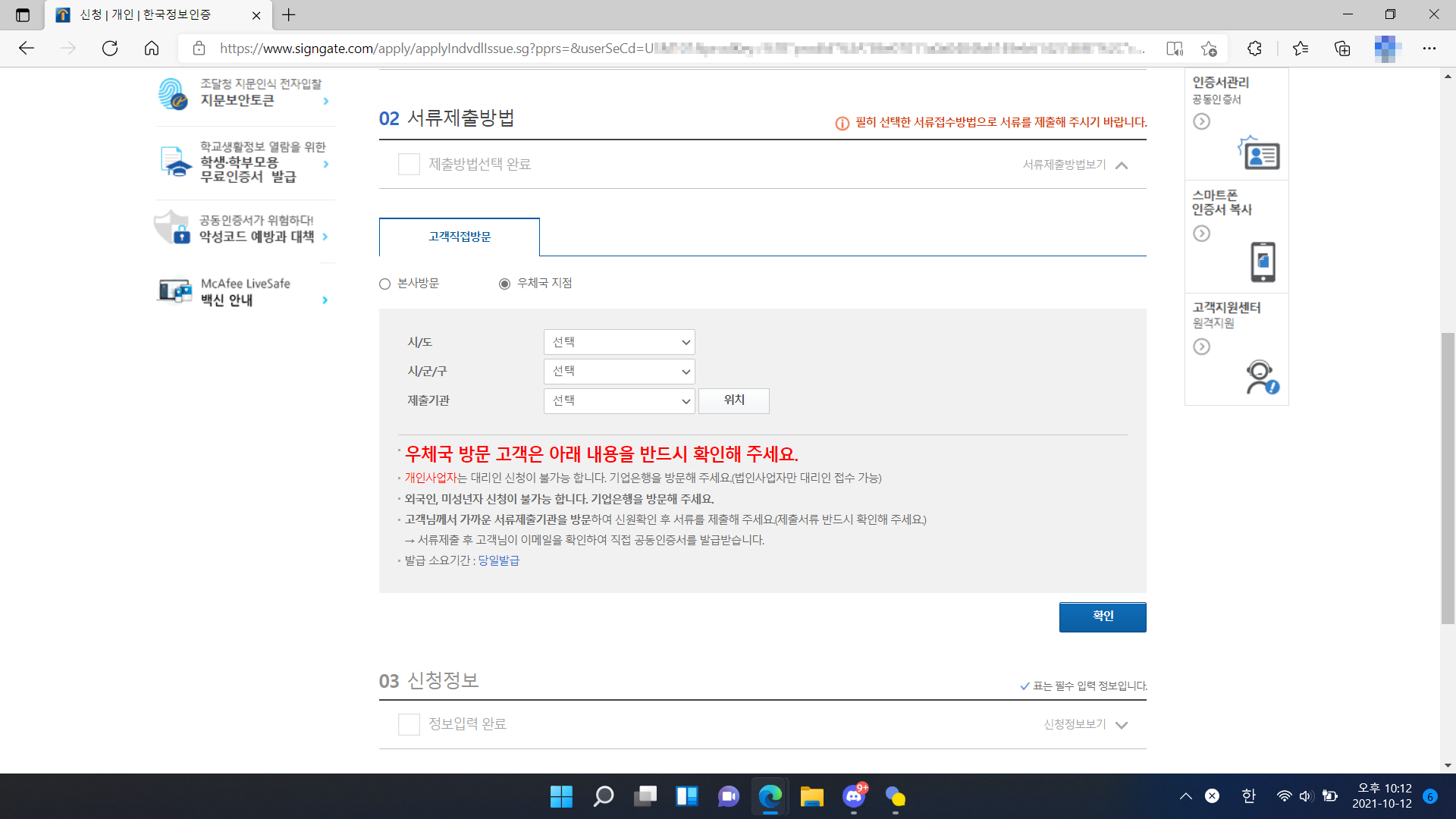
Task: Open the 시/도 dropdown
Action: 619,342
